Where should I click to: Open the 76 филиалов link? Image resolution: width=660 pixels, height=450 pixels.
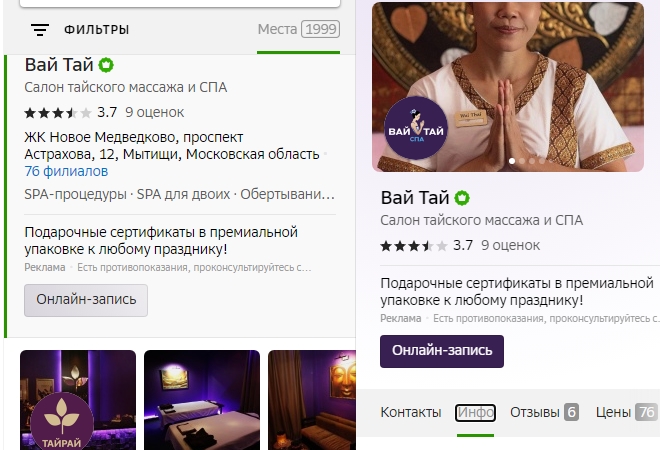[x=66, y=171]
